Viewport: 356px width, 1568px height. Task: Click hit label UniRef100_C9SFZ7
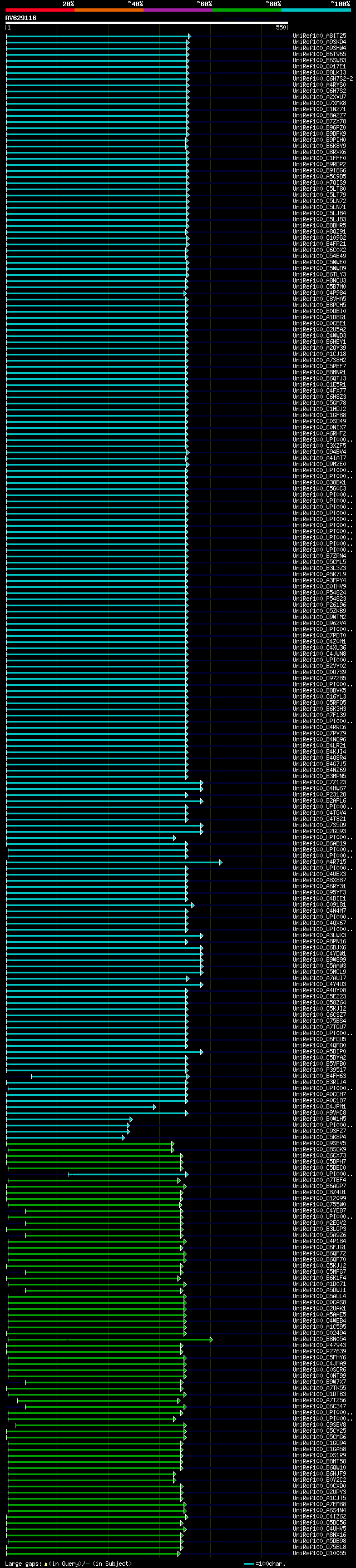click(319, 1131)
